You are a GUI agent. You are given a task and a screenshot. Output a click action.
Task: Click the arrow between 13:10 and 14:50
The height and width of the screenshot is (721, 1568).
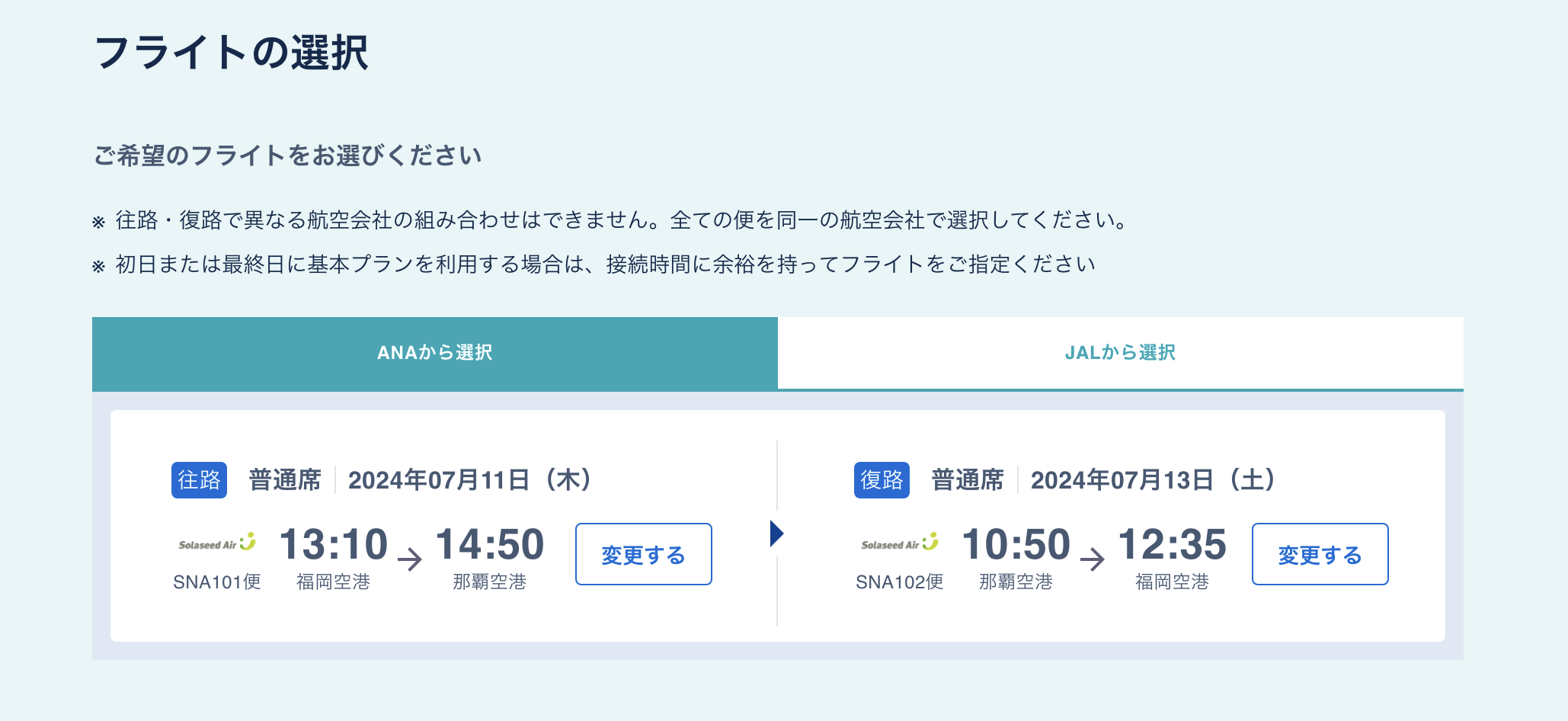[410, 559]
